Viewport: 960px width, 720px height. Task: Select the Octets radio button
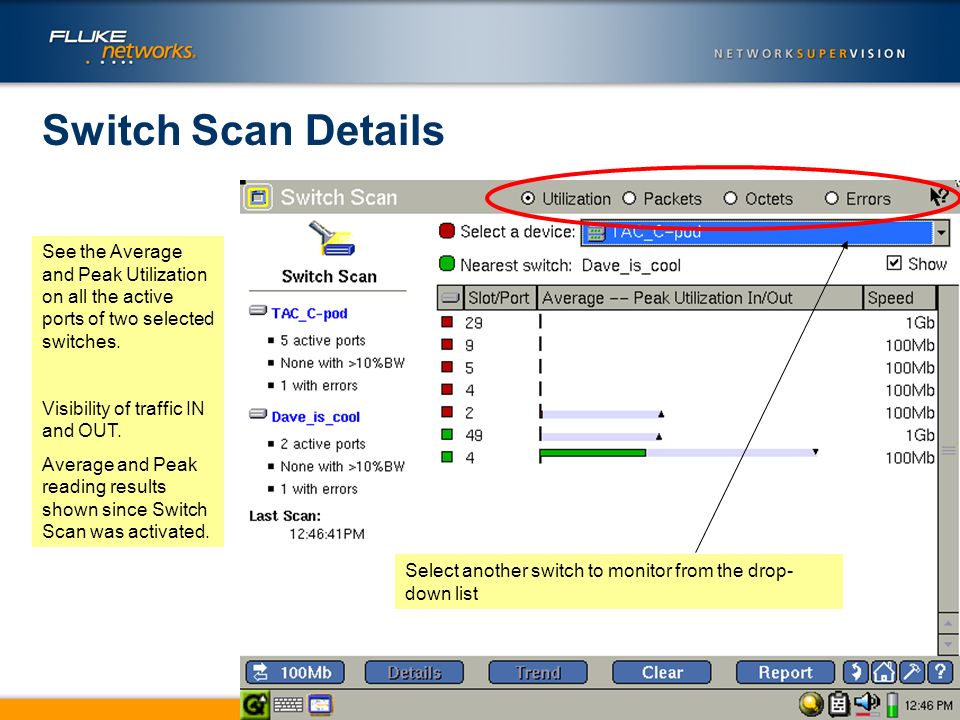(730, 198)
